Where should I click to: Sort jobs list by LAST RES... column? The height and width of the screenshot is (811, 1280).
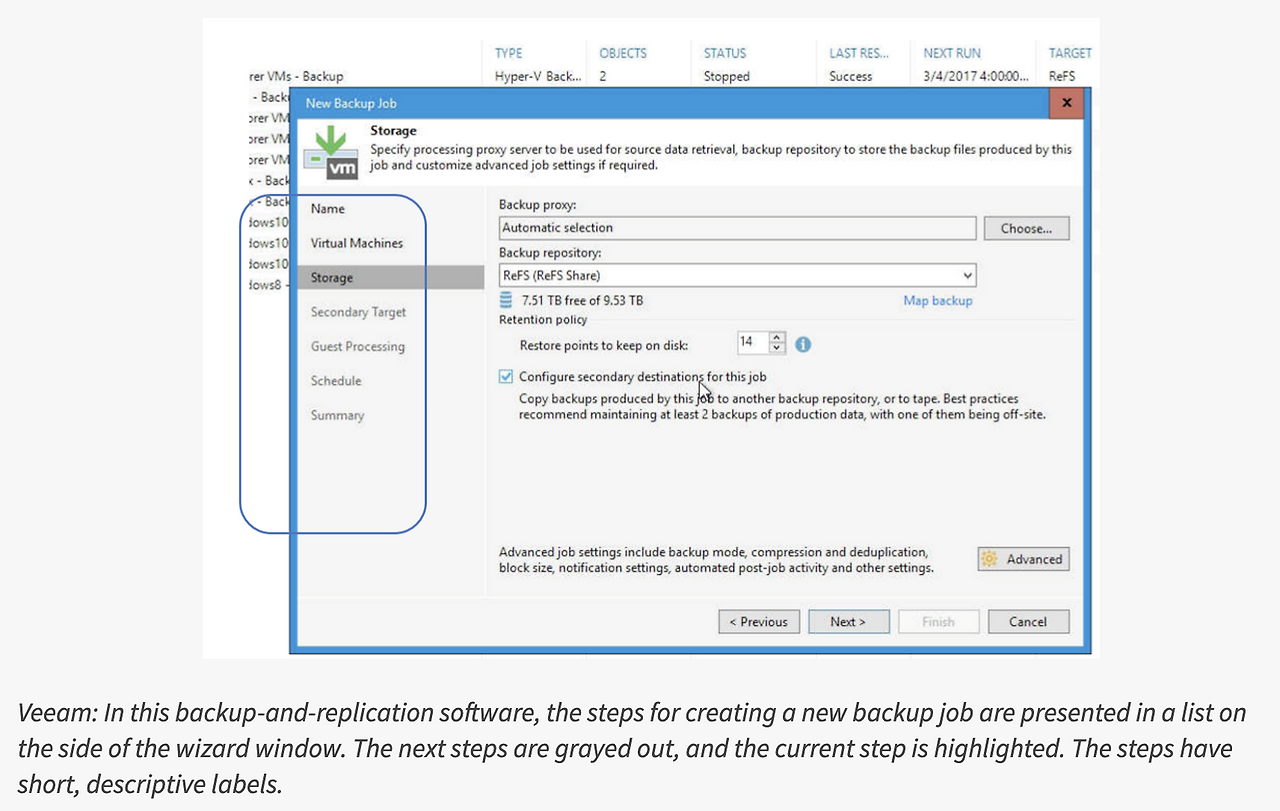[859, 53]
